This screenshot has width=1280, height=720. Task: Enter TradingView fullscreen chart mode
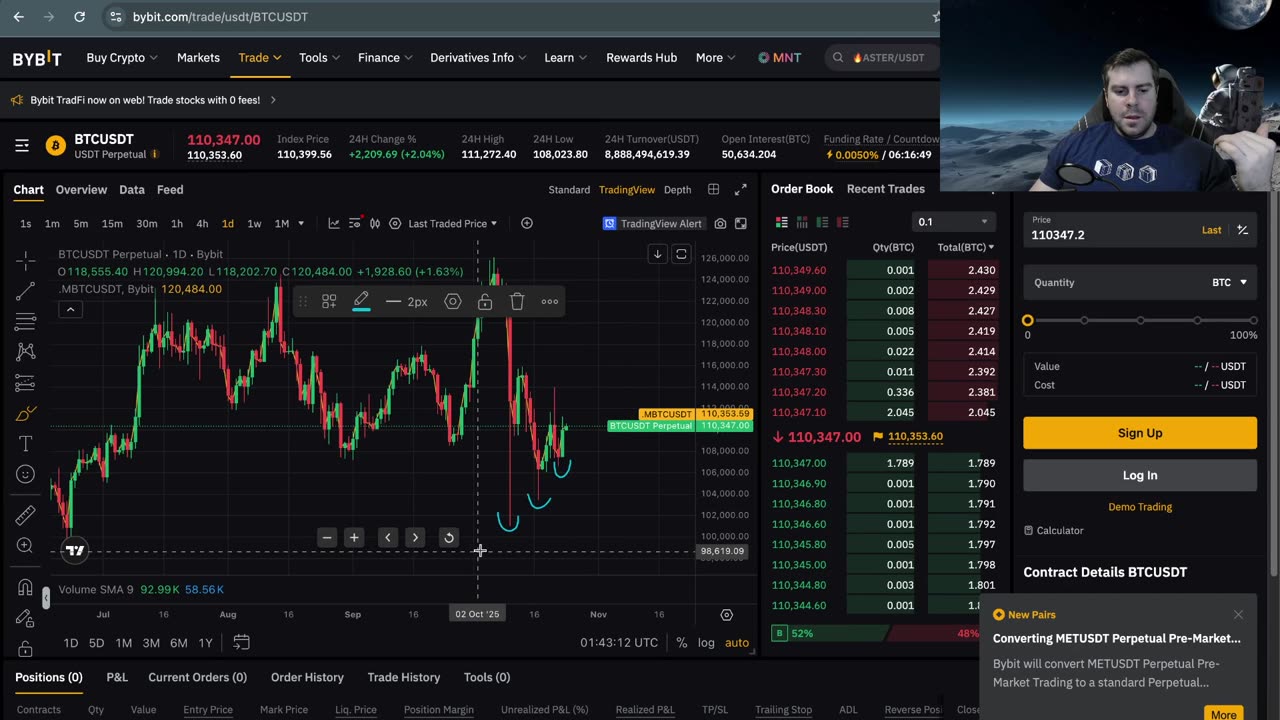point(741,224)
